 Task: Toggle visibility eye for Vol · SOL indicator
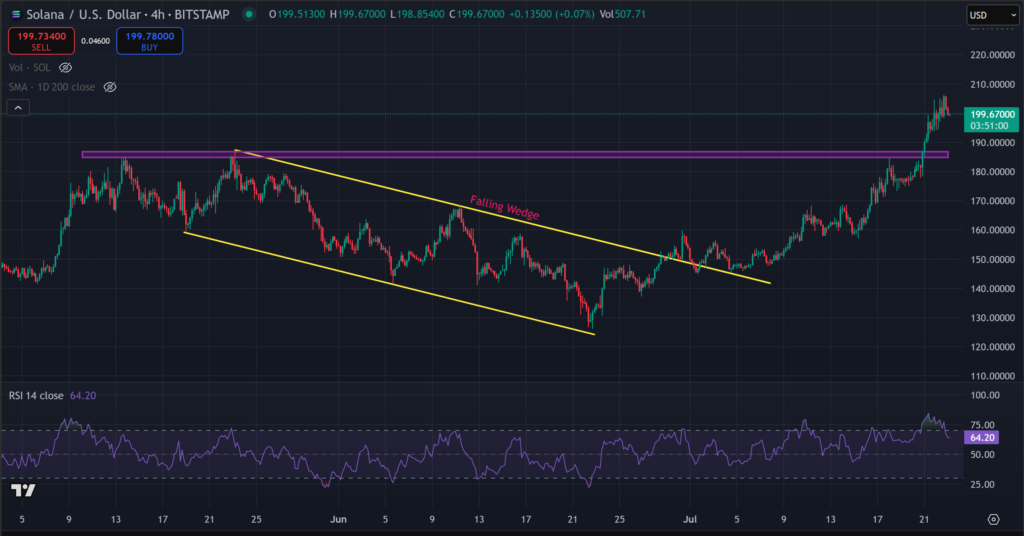pyautogui.click(x=65, y=67)
